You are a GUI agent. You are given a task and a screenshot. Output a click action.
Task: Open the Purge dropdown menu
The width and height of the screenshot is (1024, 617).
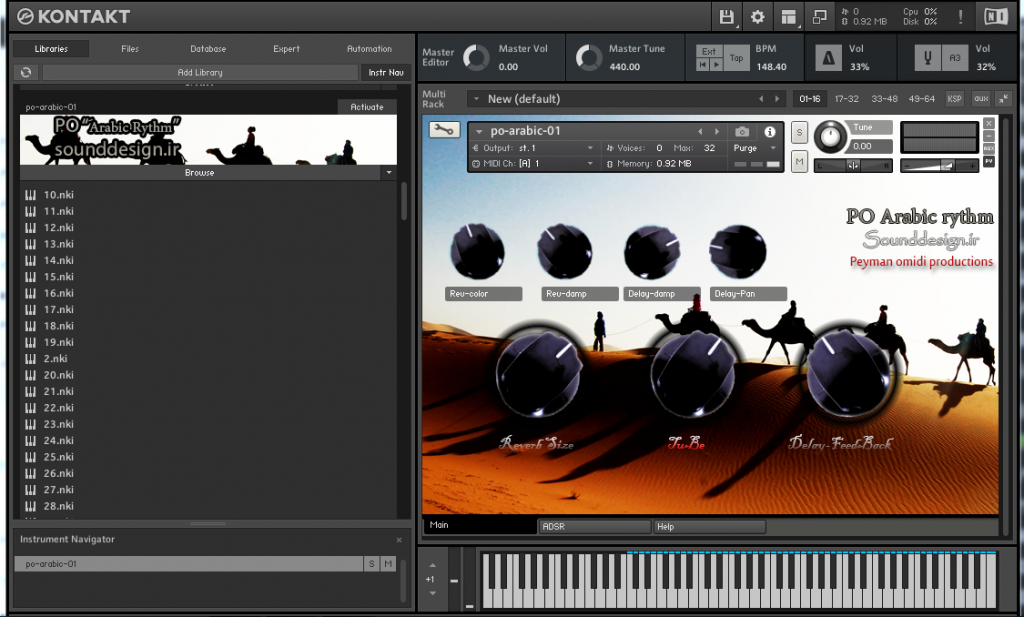tap(773, 148)
